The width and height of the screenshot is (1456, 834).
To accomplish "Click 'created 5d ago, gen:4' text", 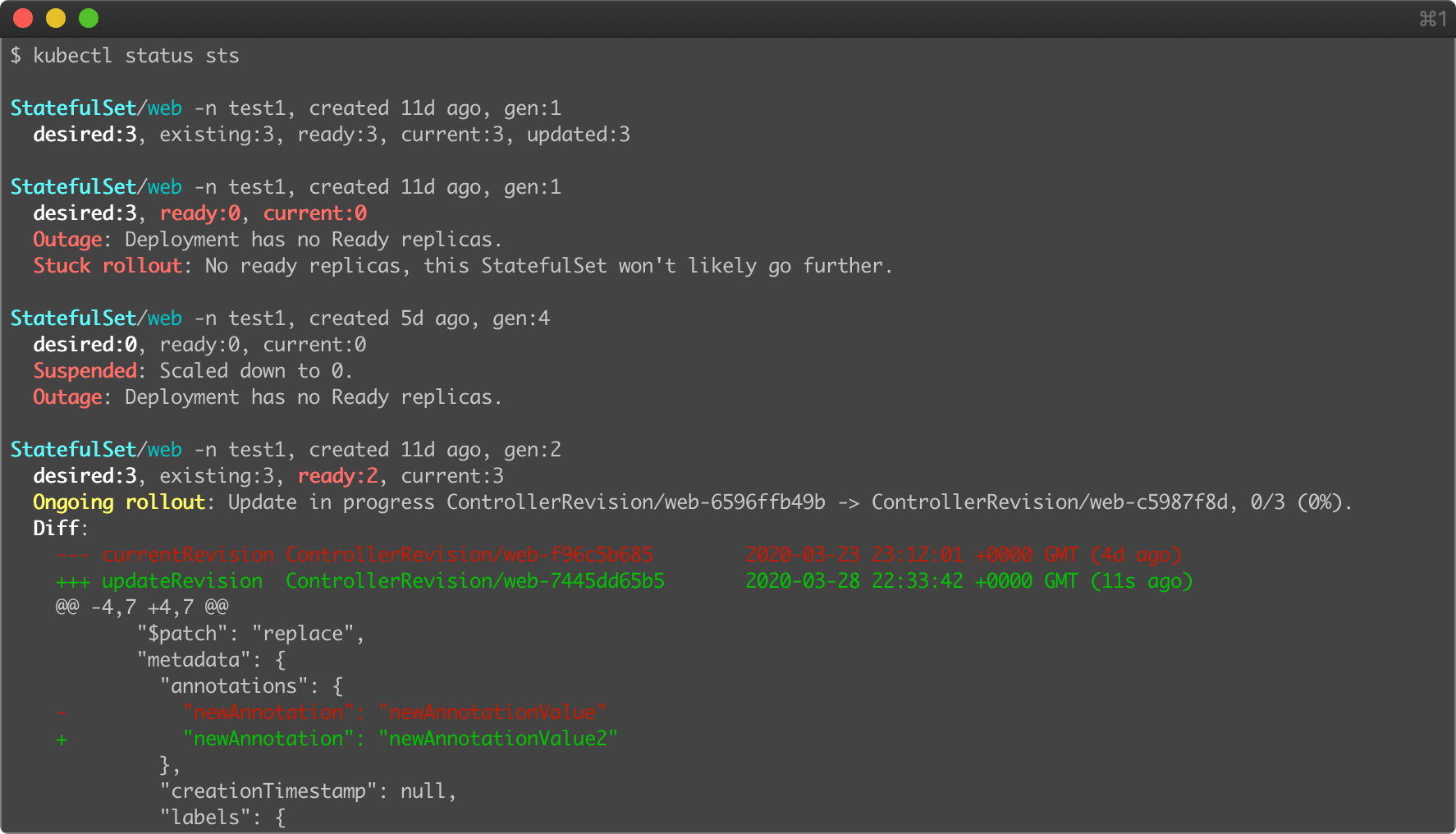I will click(429, 318).
